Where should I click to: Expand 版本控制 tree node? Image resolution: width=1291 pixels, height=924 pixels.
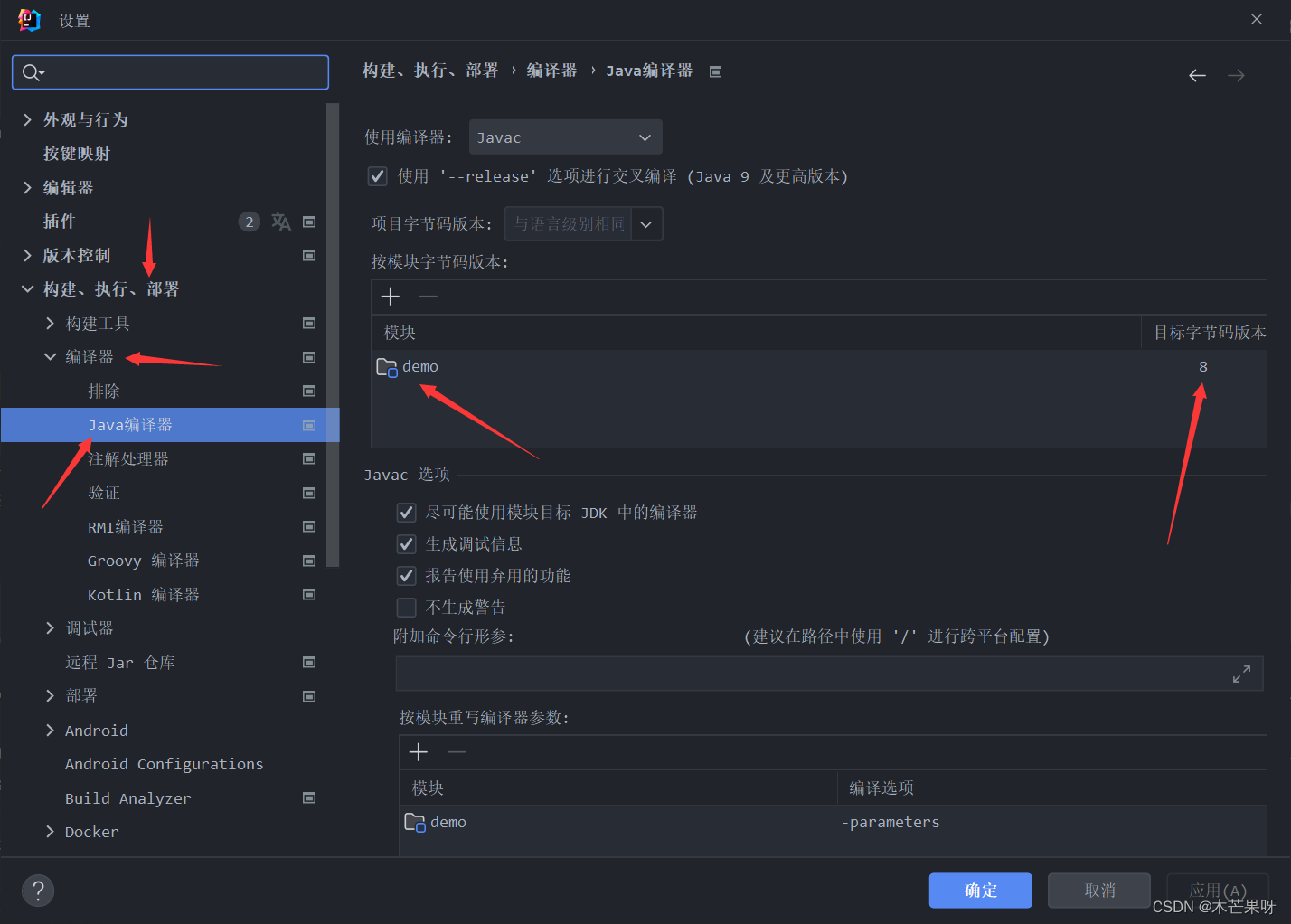pyautogui.click(x=27, y=256)
